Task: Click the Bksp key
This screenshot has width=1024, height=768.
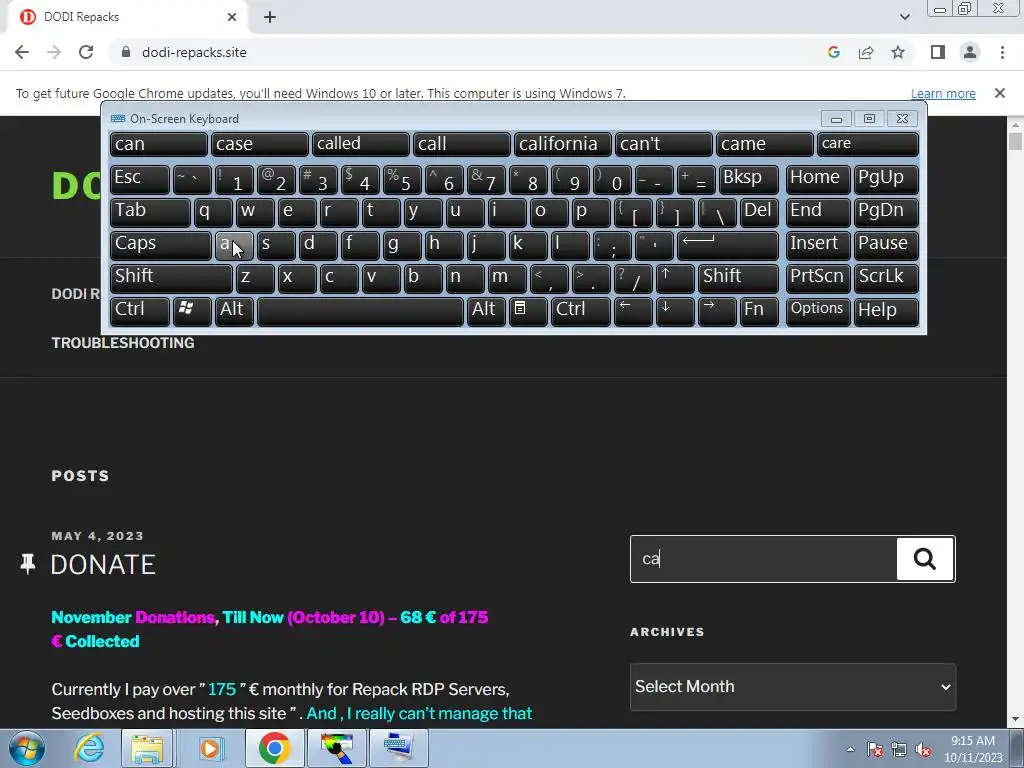Action: tap(748, 179)
